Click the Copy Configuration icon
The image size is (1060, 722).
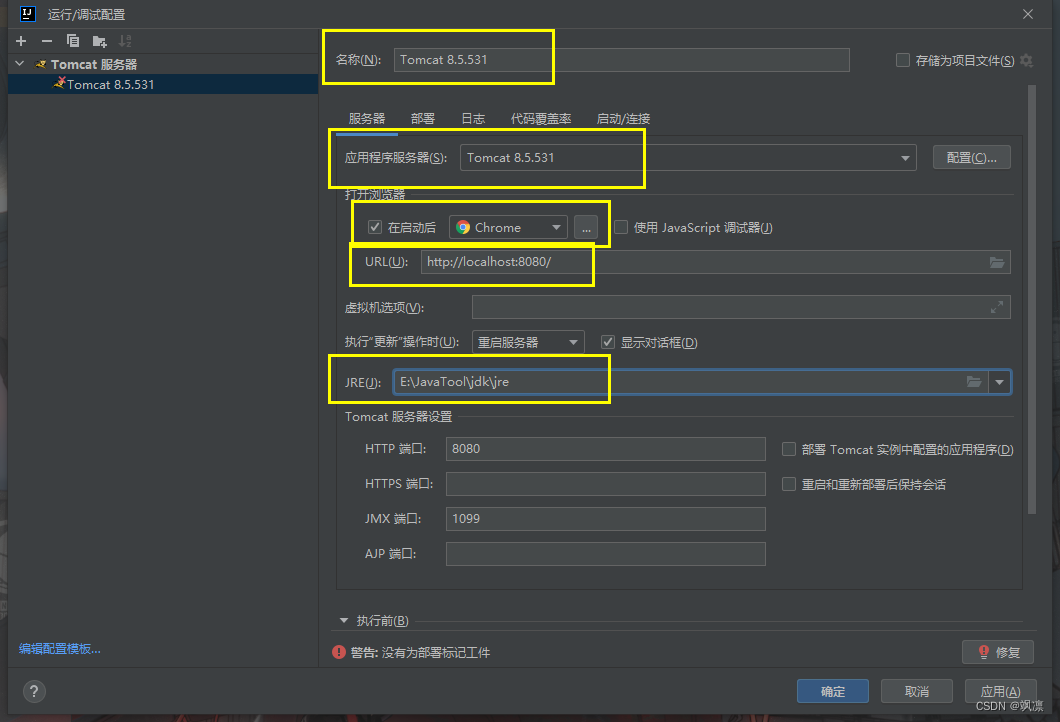tap(73, 41)
